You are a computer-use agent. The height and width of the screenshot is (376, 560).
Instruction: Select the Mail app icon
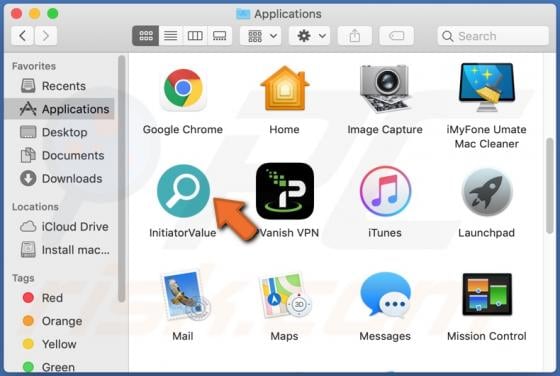(x=185, y=296)
